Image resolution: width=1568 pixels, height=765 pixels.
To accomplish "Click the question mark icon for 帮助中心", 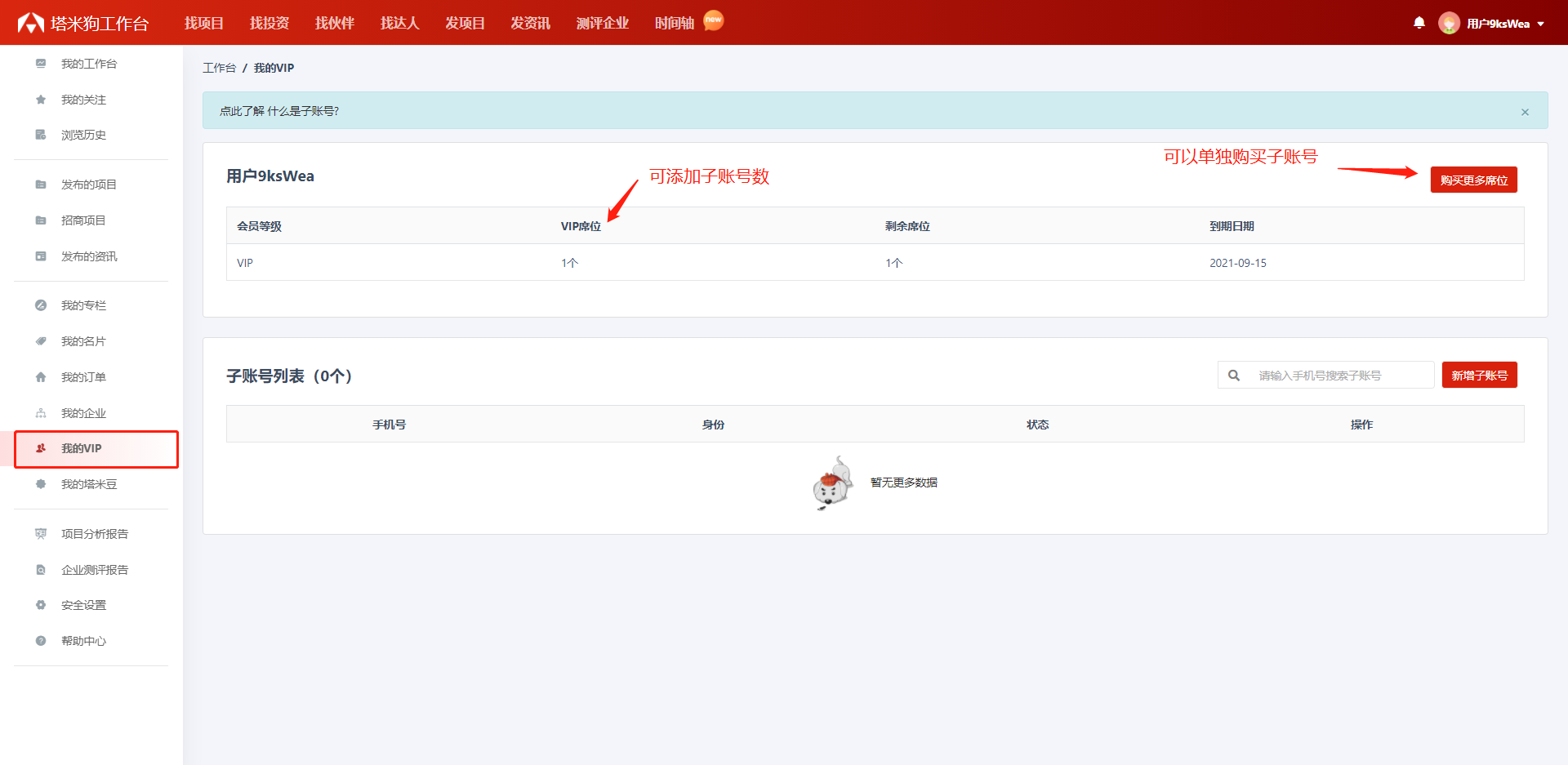I will (41, 641).
